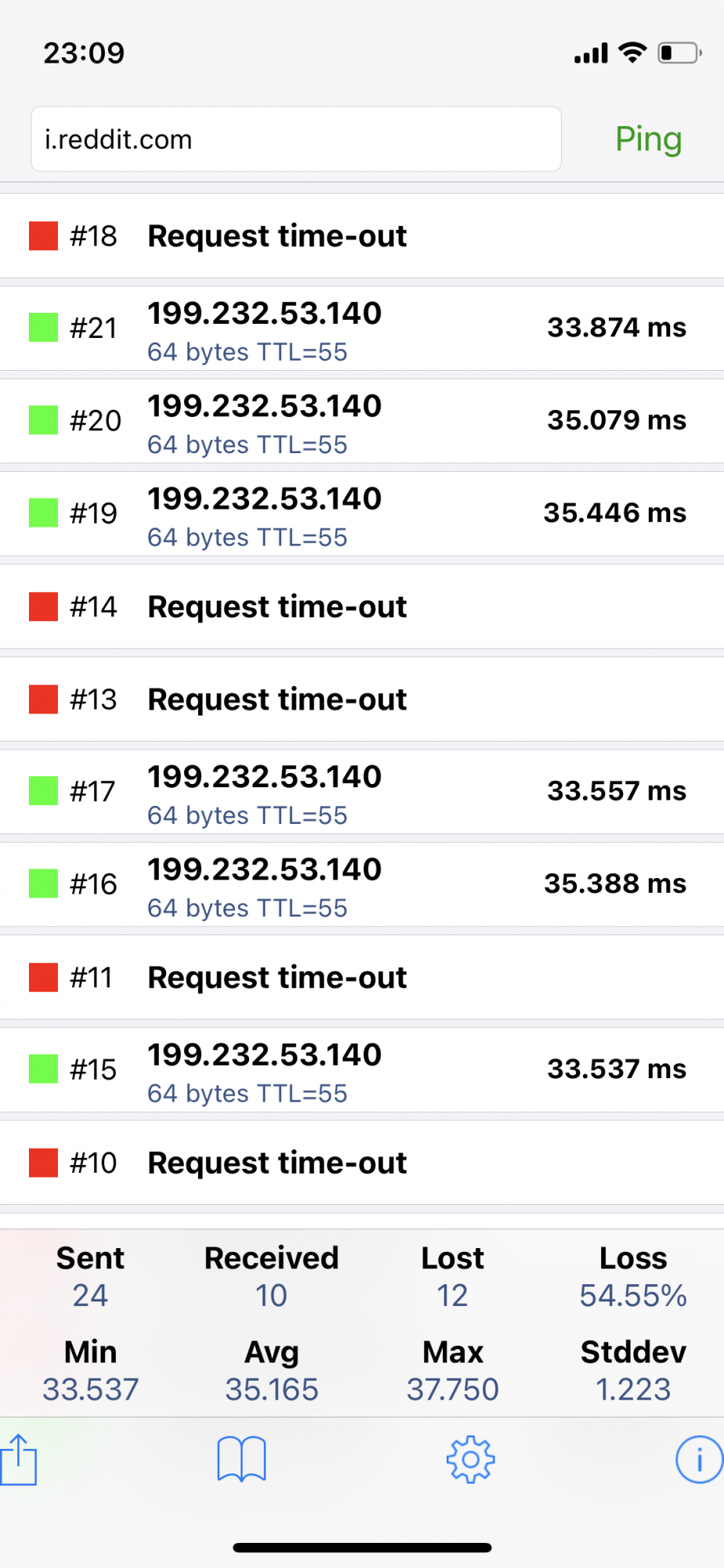Select ping result #19 with 35.446 ms
724x1568 pixels.
(362, 513)
